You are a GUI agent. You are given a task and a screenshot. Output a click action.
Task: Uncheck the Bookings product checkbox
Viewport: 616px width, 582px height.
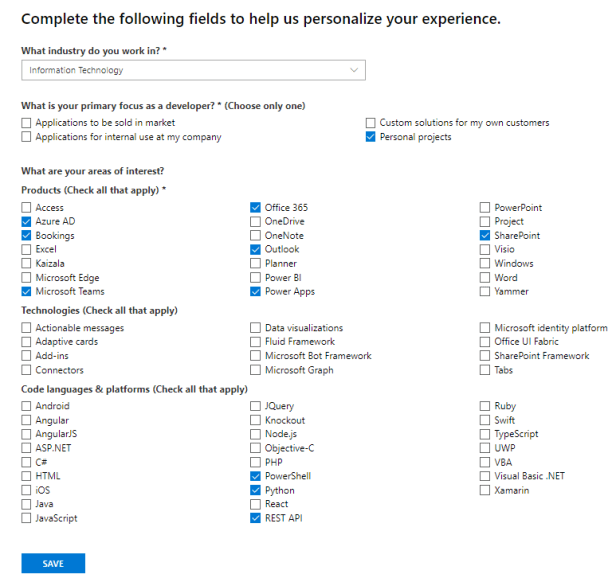point(26,236)
